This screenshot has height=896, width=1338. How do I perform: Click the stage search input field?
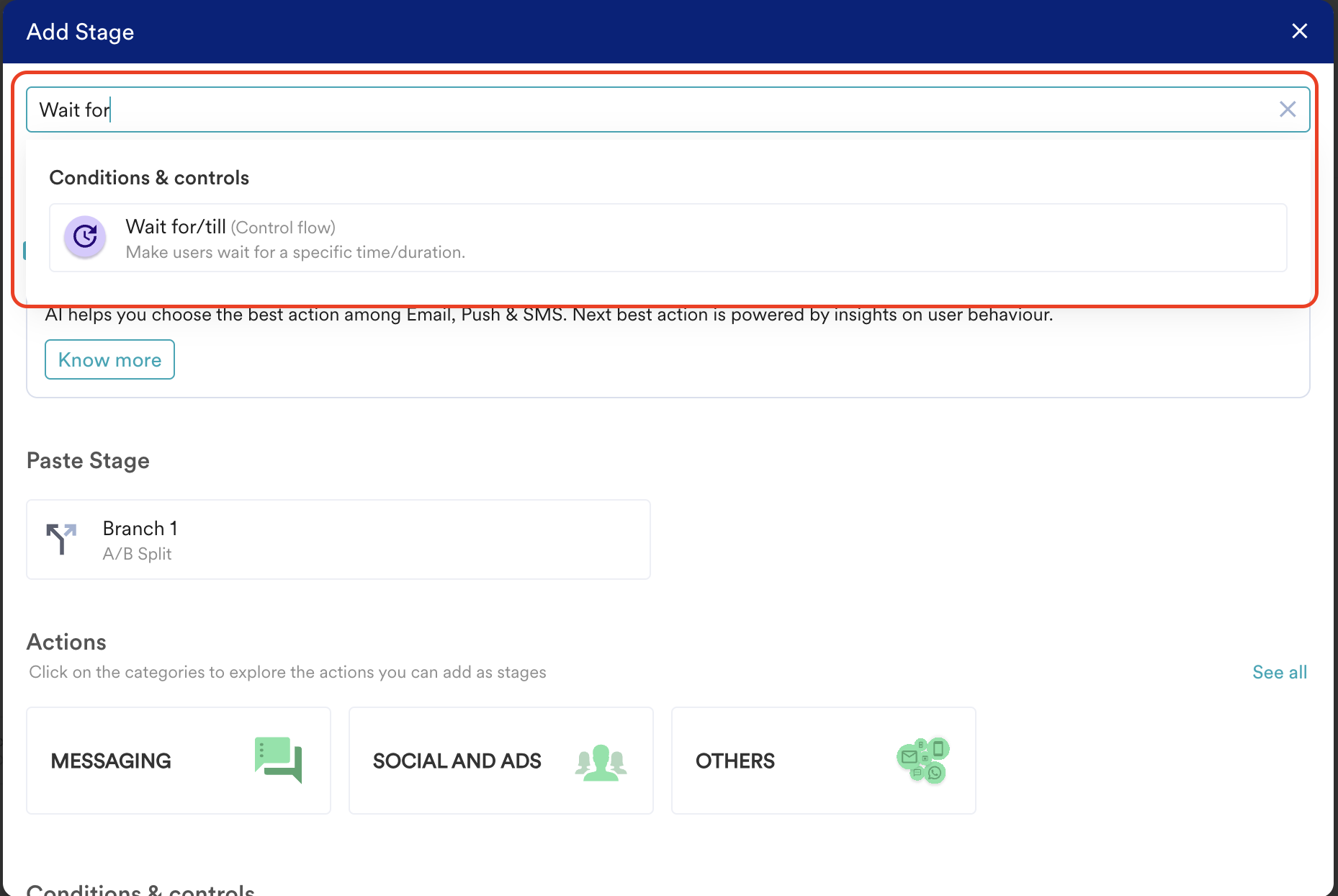click(648, 110)
